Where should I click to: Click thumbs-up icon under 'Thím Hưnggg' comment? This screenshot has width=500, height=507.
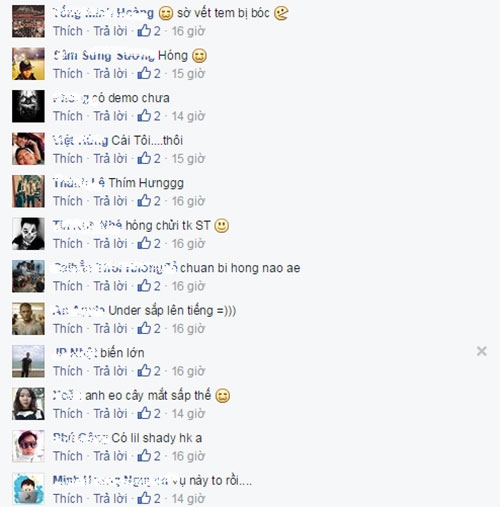tap(144, 201)
